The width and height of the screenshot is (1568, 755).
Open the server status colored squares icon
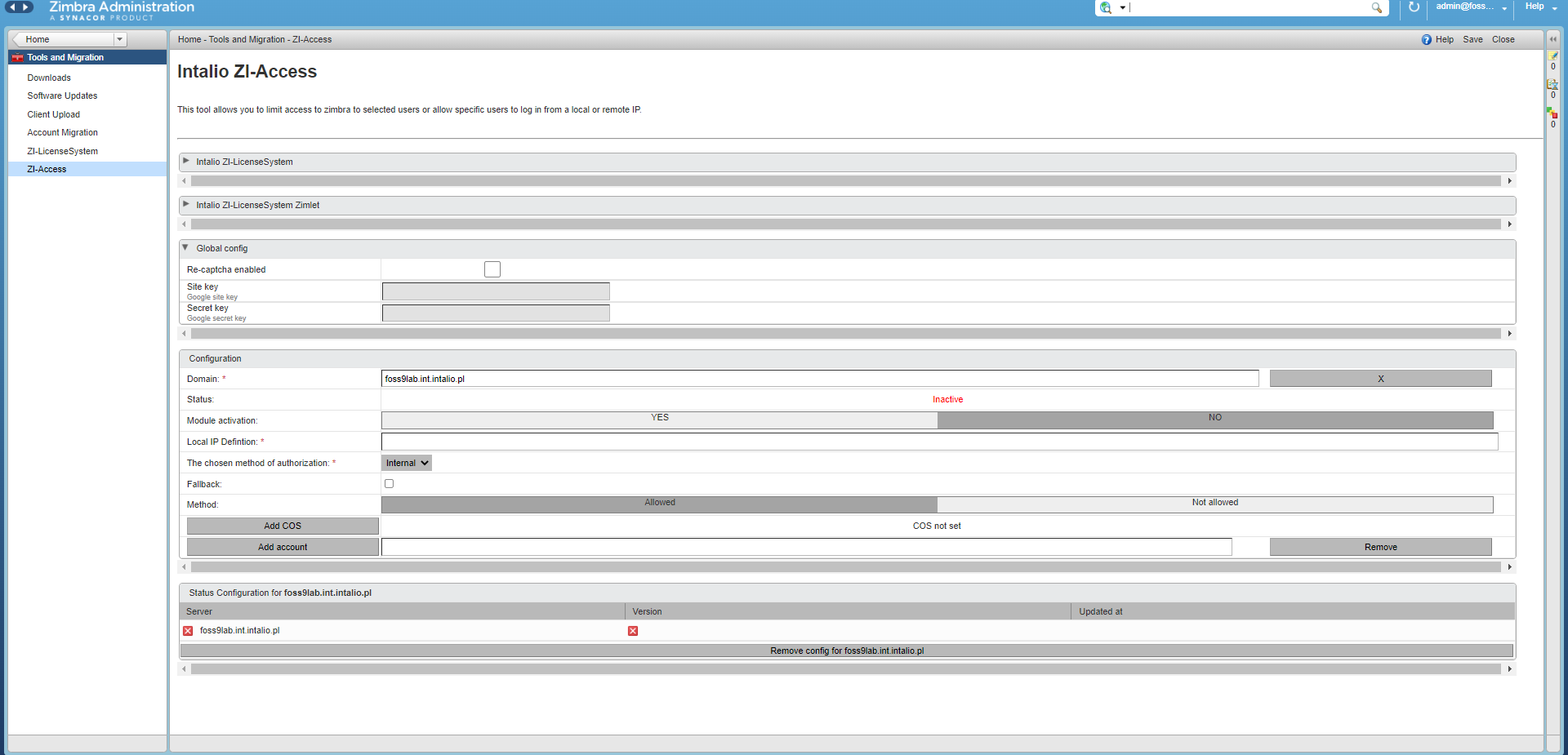(x=1552, y=113)
